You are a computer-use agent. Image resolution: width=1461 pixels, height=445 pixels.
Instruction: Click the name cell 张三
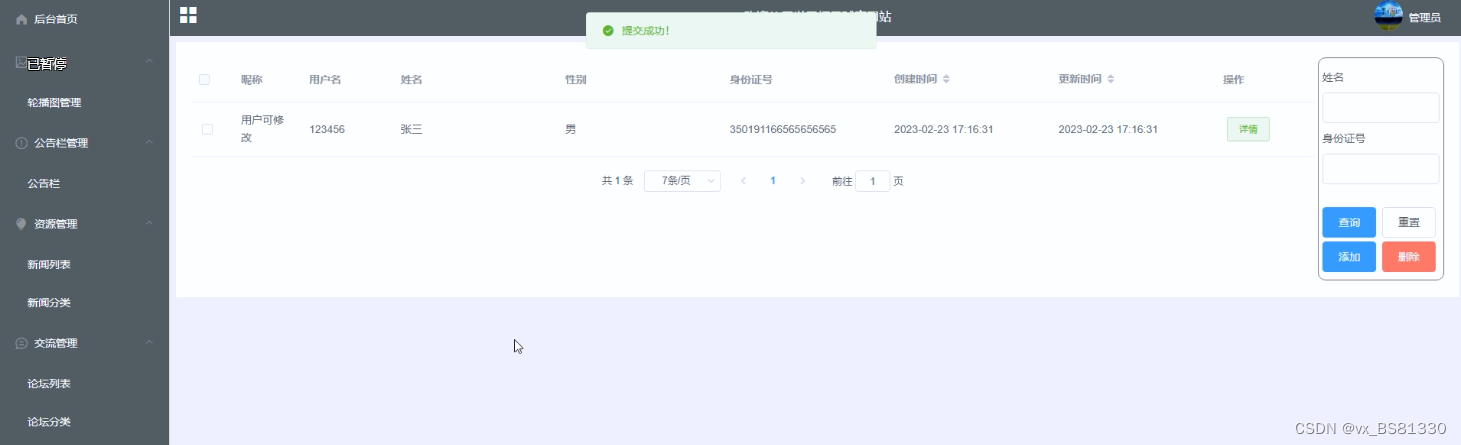(x=411, y=130)
